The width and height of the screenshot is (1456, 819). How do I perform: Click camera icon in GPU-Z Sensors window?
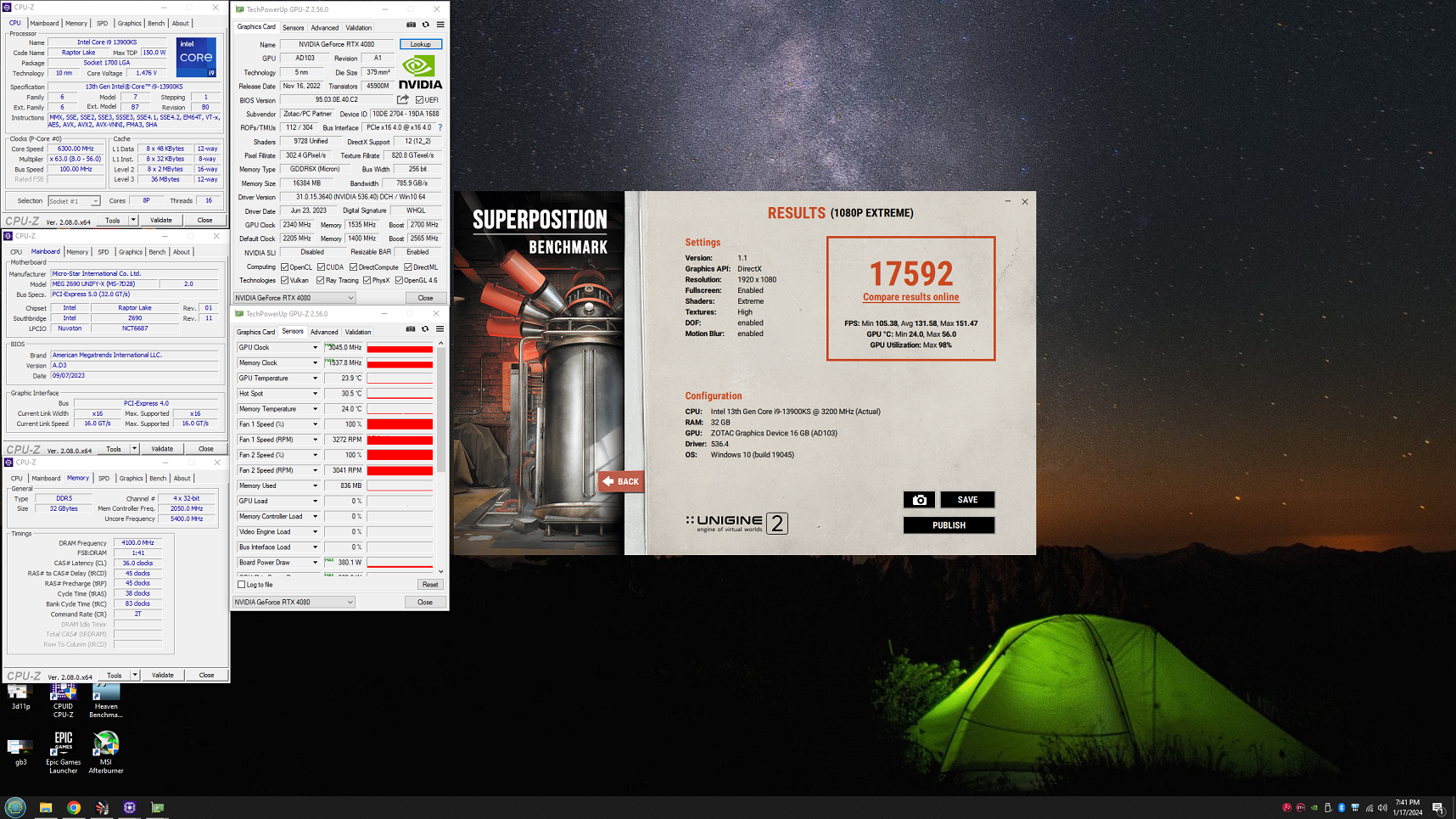tap(411, 329)
